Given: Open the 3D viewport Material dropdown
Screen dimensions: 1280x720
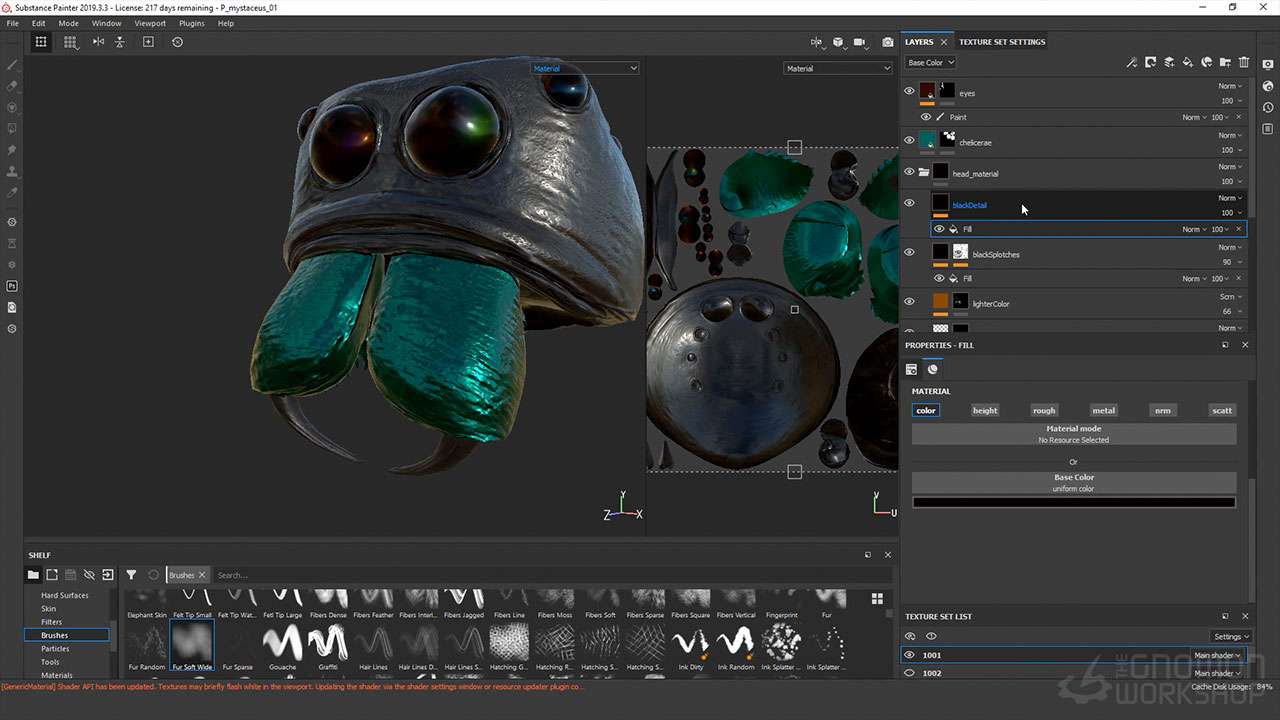Looking at the screenshot, I should coord(585,68).
